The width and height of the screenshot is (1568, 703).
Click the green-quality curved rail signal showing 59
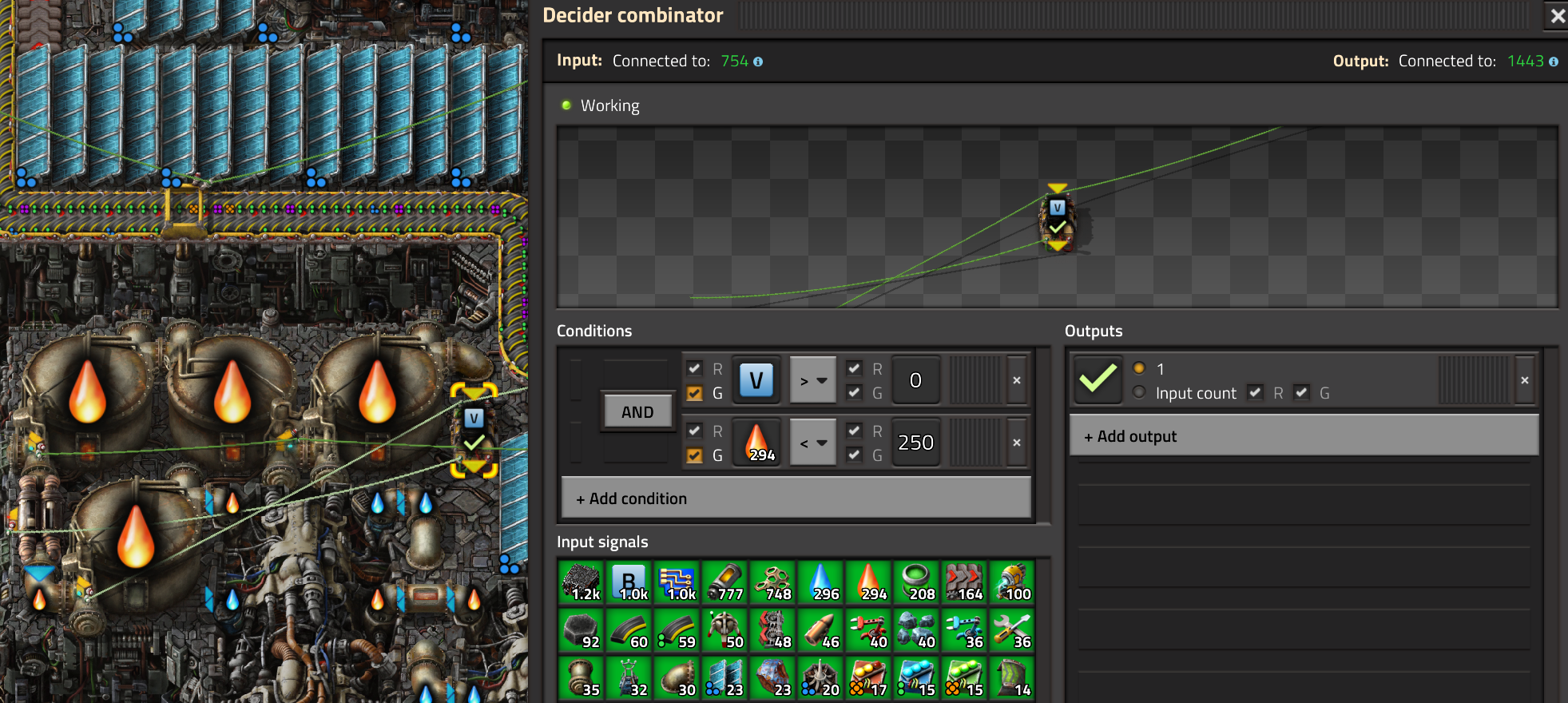click(677, 630)
